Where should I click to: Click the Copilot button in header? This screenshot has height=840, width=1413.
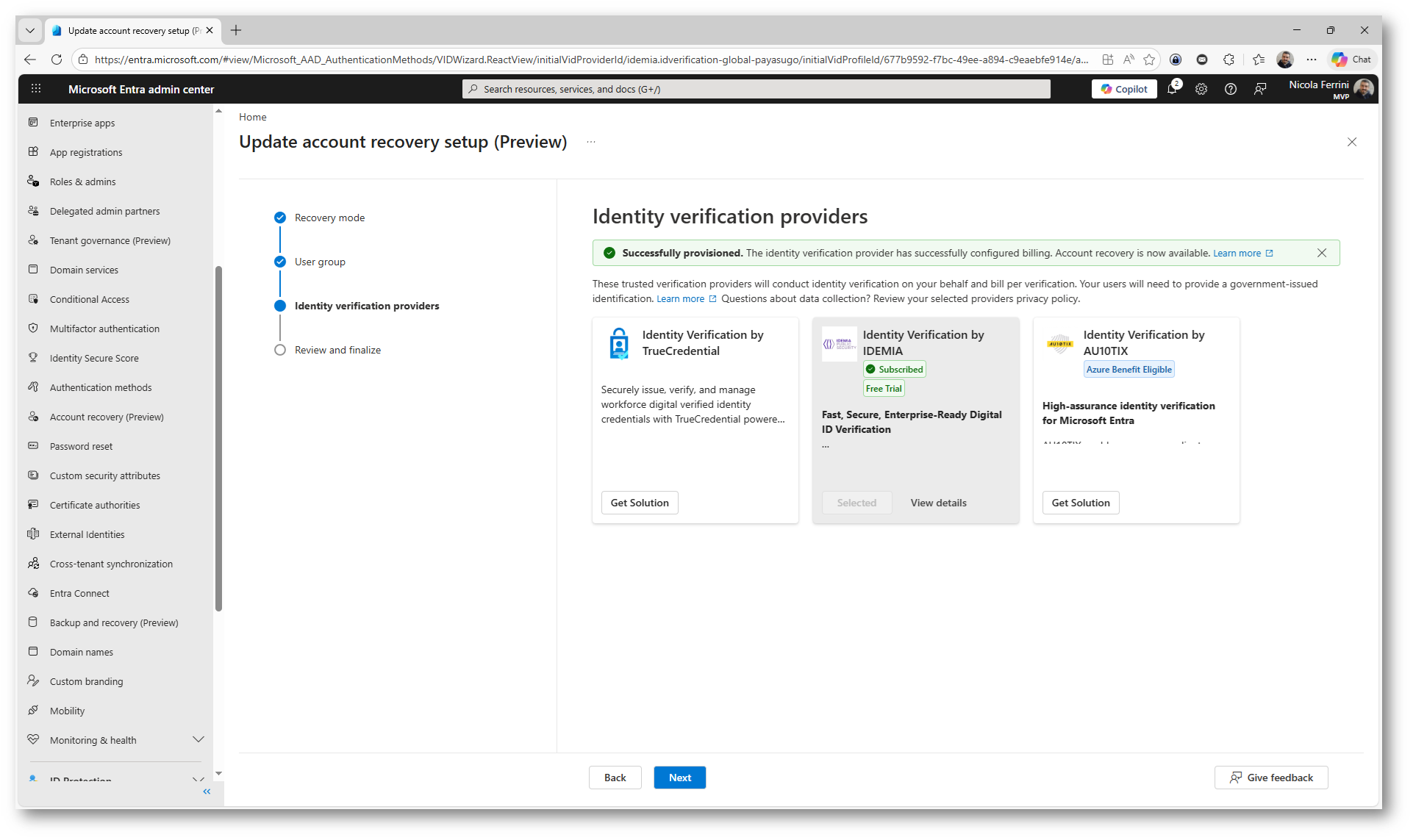(x=1124, y=89)
